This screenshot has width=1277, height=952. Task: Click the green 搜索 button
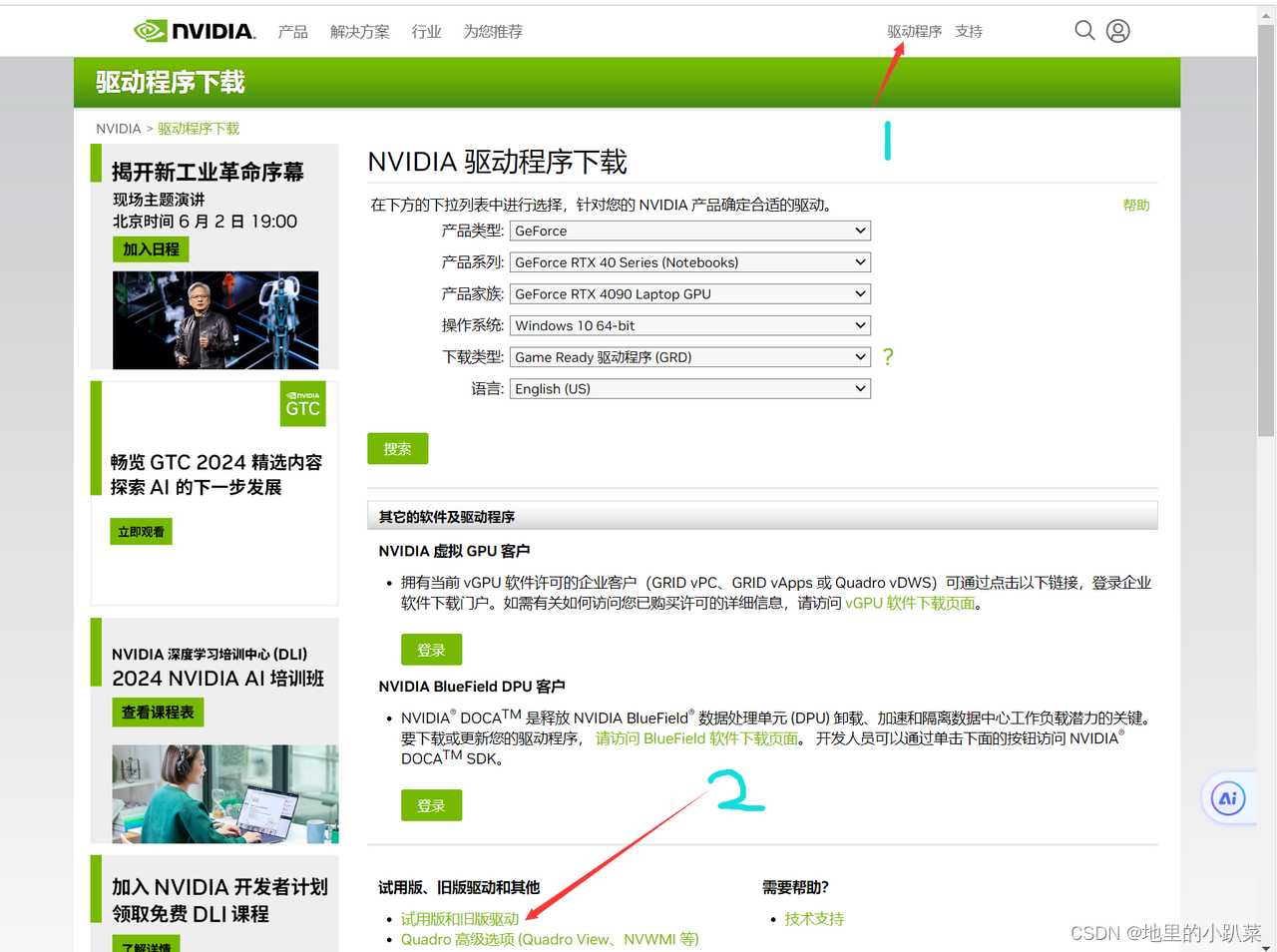coord(397,449)
